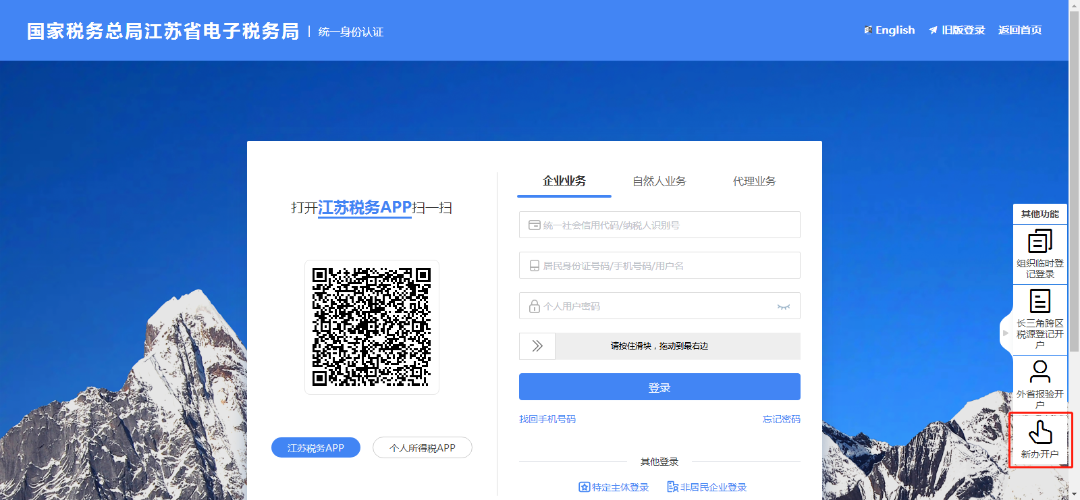Open the 忘记密码 link
The image size is (1080, 500).
click(x=781, y=419)
